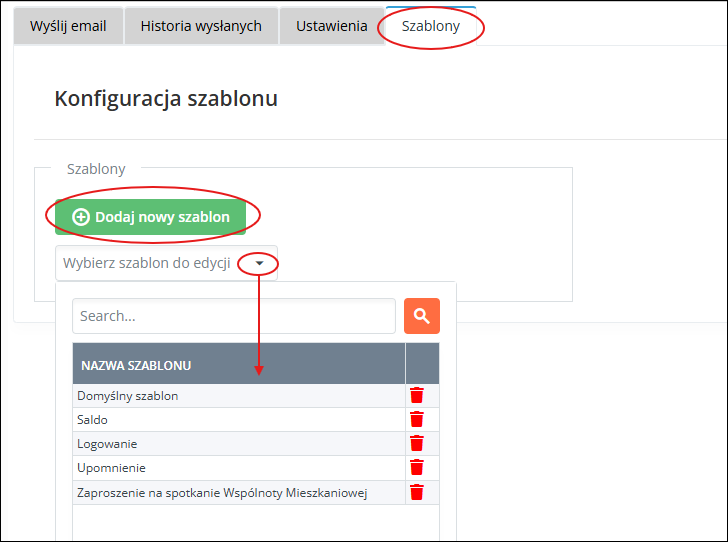Click the caret arrow of template dropdown
The width and height of the screenshot is (728, 542).
pyautogui.click(x=259, y=263)
